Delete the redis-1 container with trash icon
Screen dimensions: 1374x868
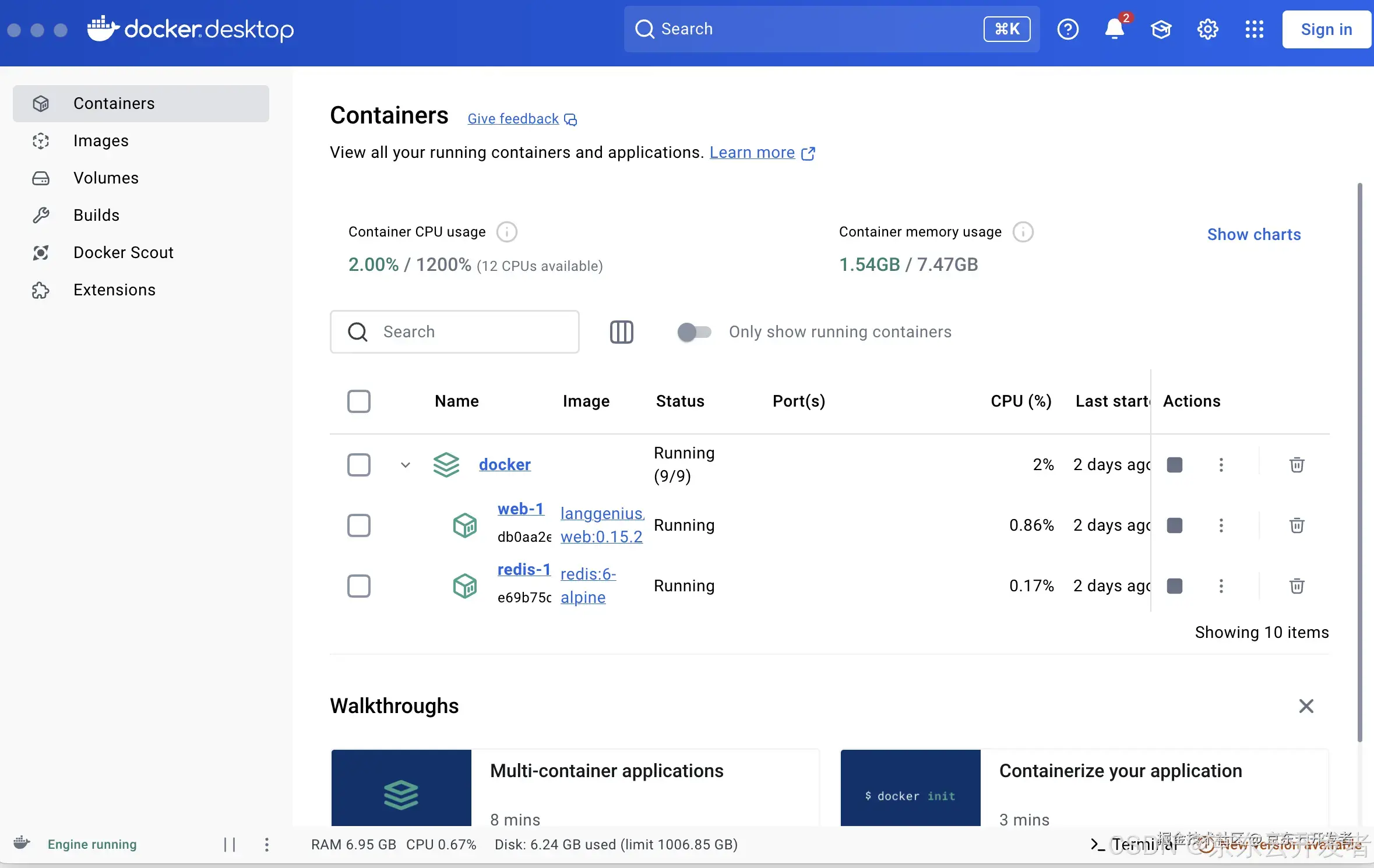tap(1297, 586)
